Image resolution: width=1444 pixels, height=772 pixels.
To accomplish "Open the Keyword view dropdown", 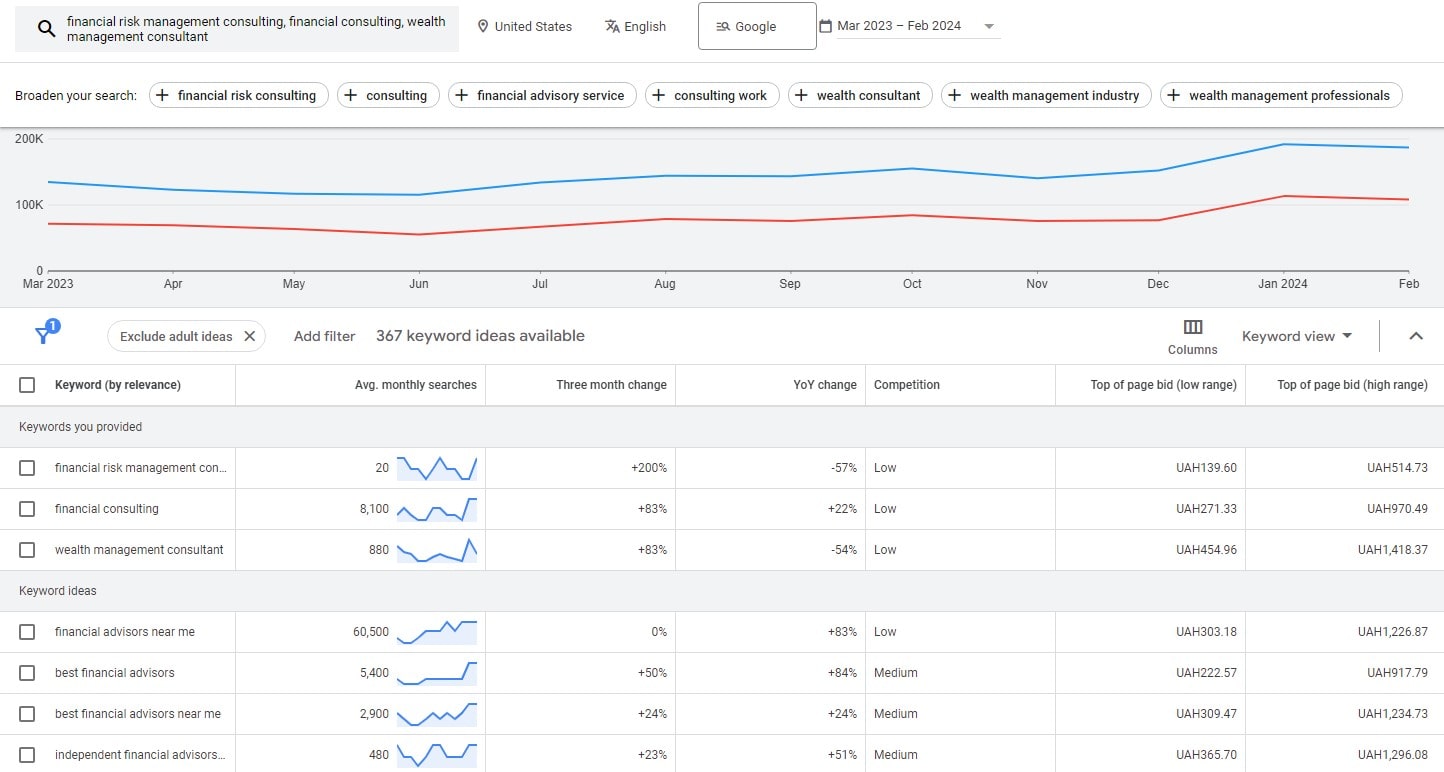I will coord(1297,336).
